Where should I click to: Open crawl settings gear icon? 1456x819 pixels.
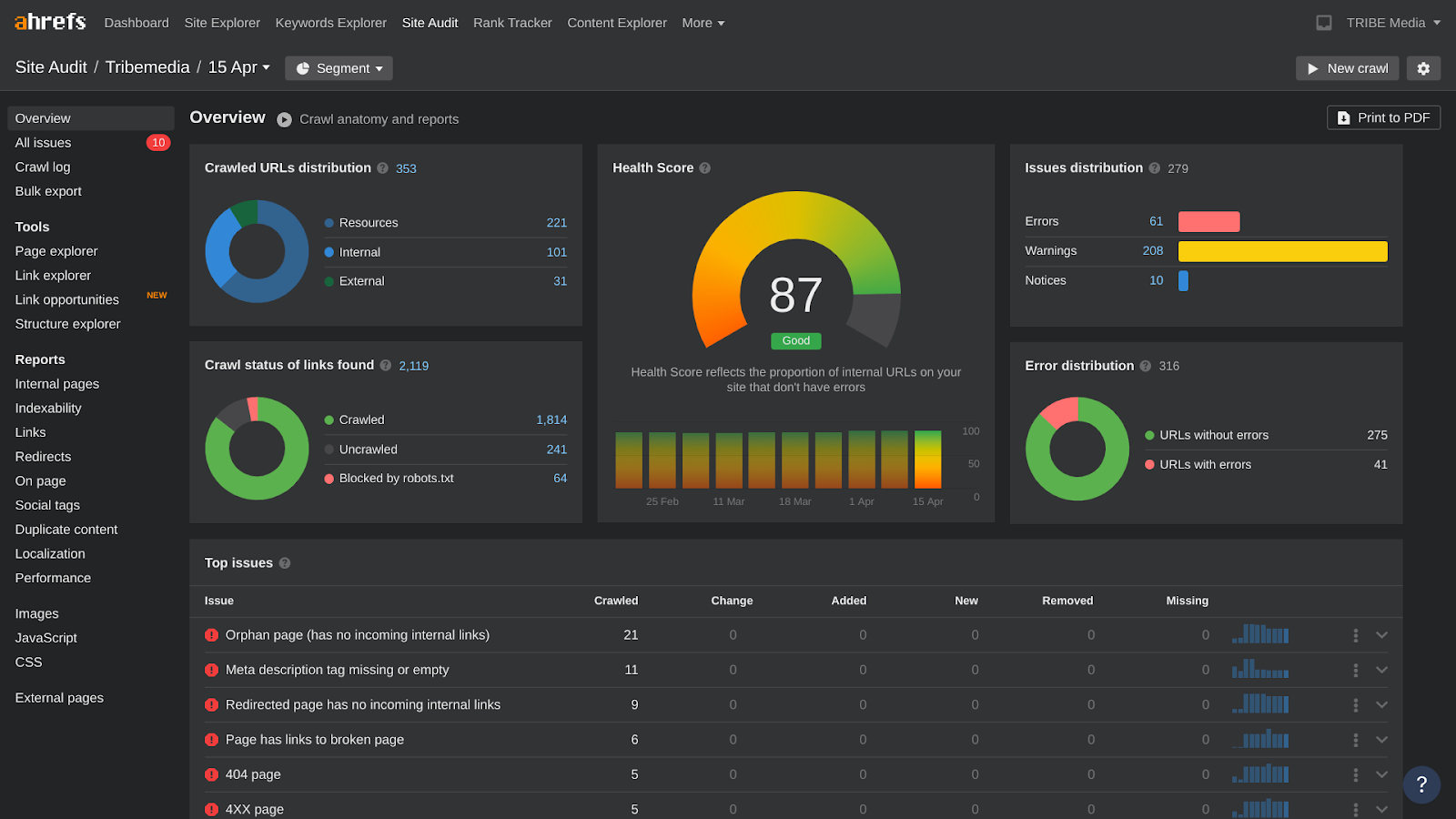pyautogui.click(x=1423, y=68)
